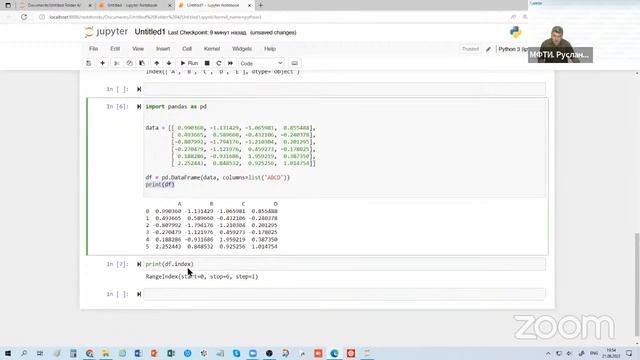Open Skype from the taskbar
Image resolution: width=640 pixels, height=360 pixels.
pyautogui.click(x=236, y=353)
